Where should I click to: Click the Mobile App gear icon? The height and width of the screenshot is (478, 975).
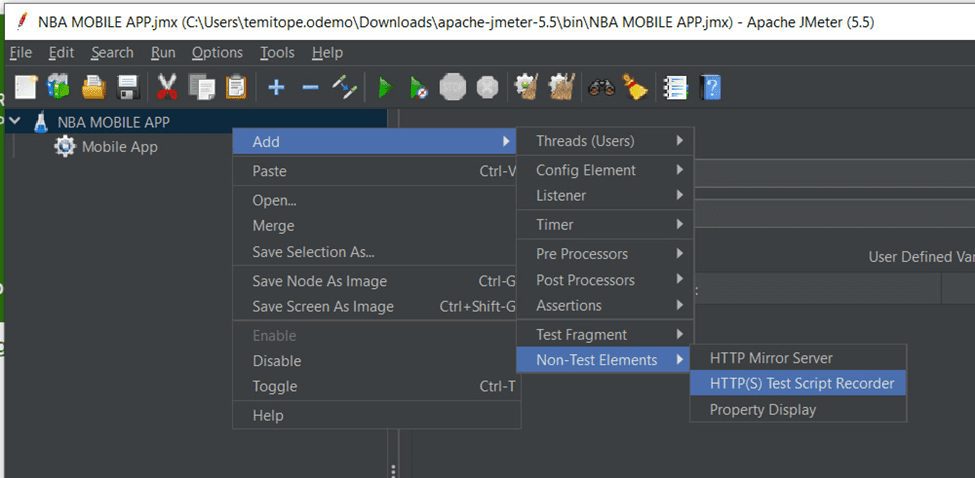tap(65, 147)
